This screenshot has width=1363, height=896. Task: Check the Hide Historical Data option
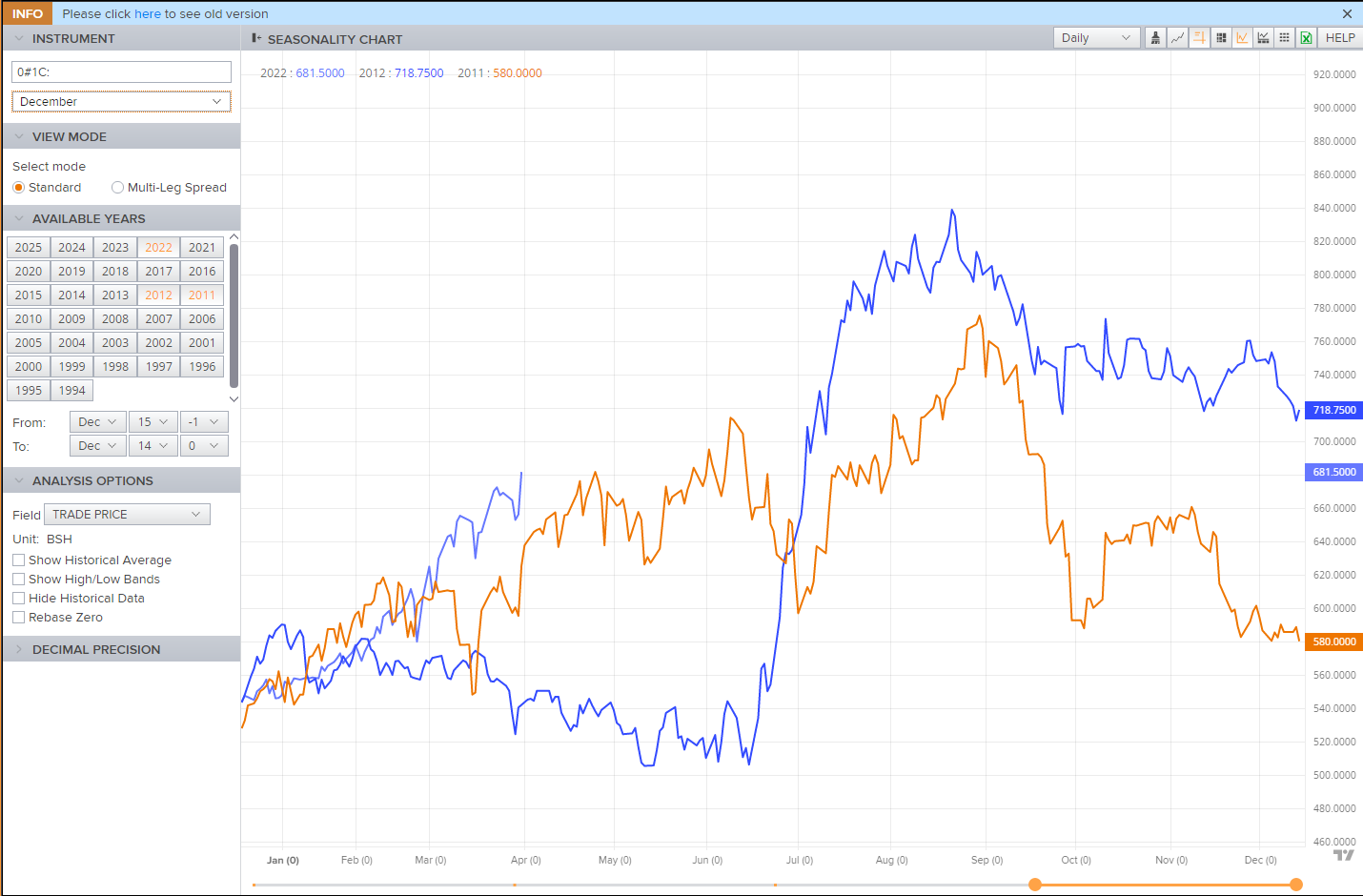[x=18, y=599]
